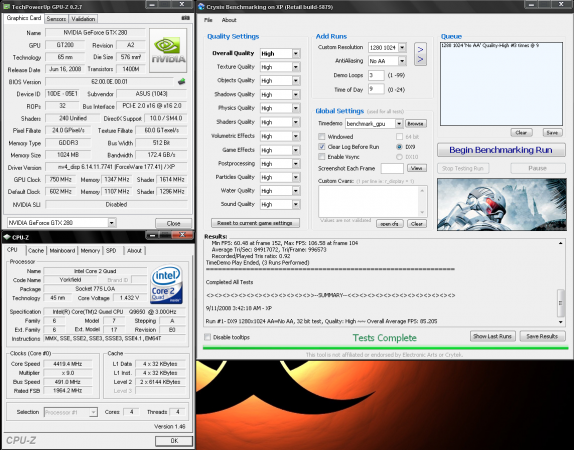
Task: Open the Overall Quality dropdown
Action: (296, 53)
